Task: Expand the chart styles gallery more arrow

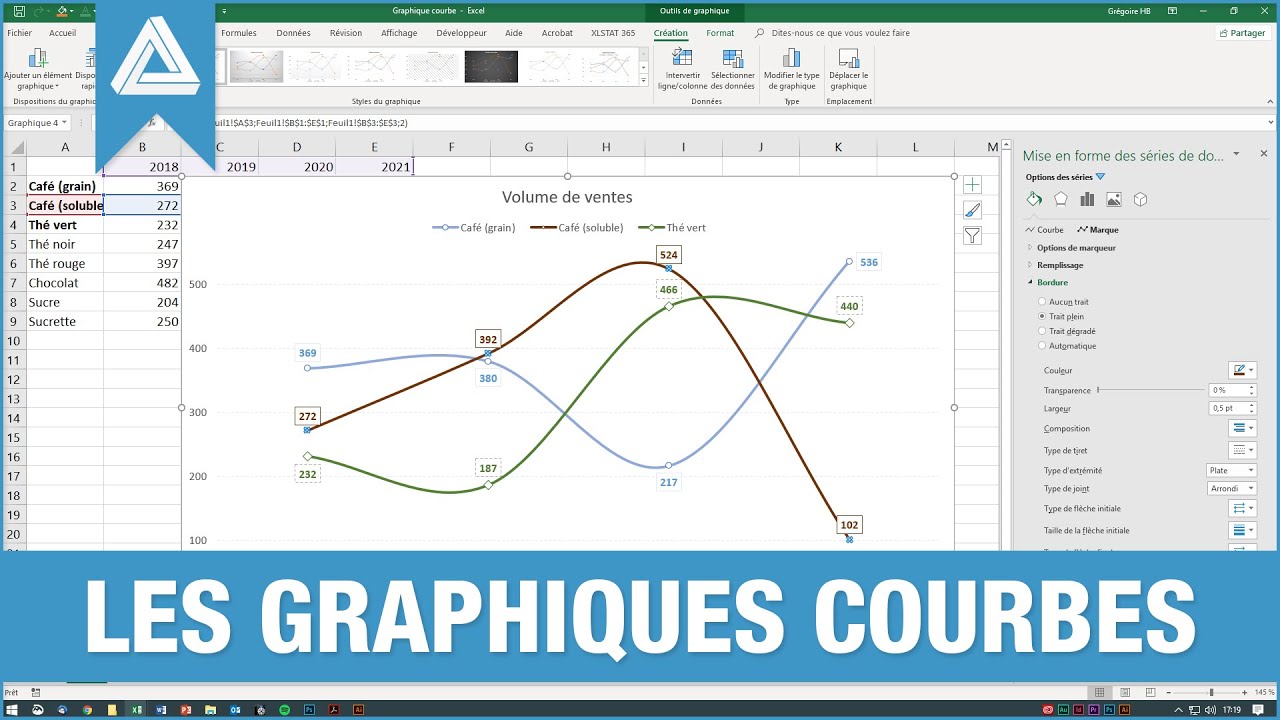Action: coord(643,80)
